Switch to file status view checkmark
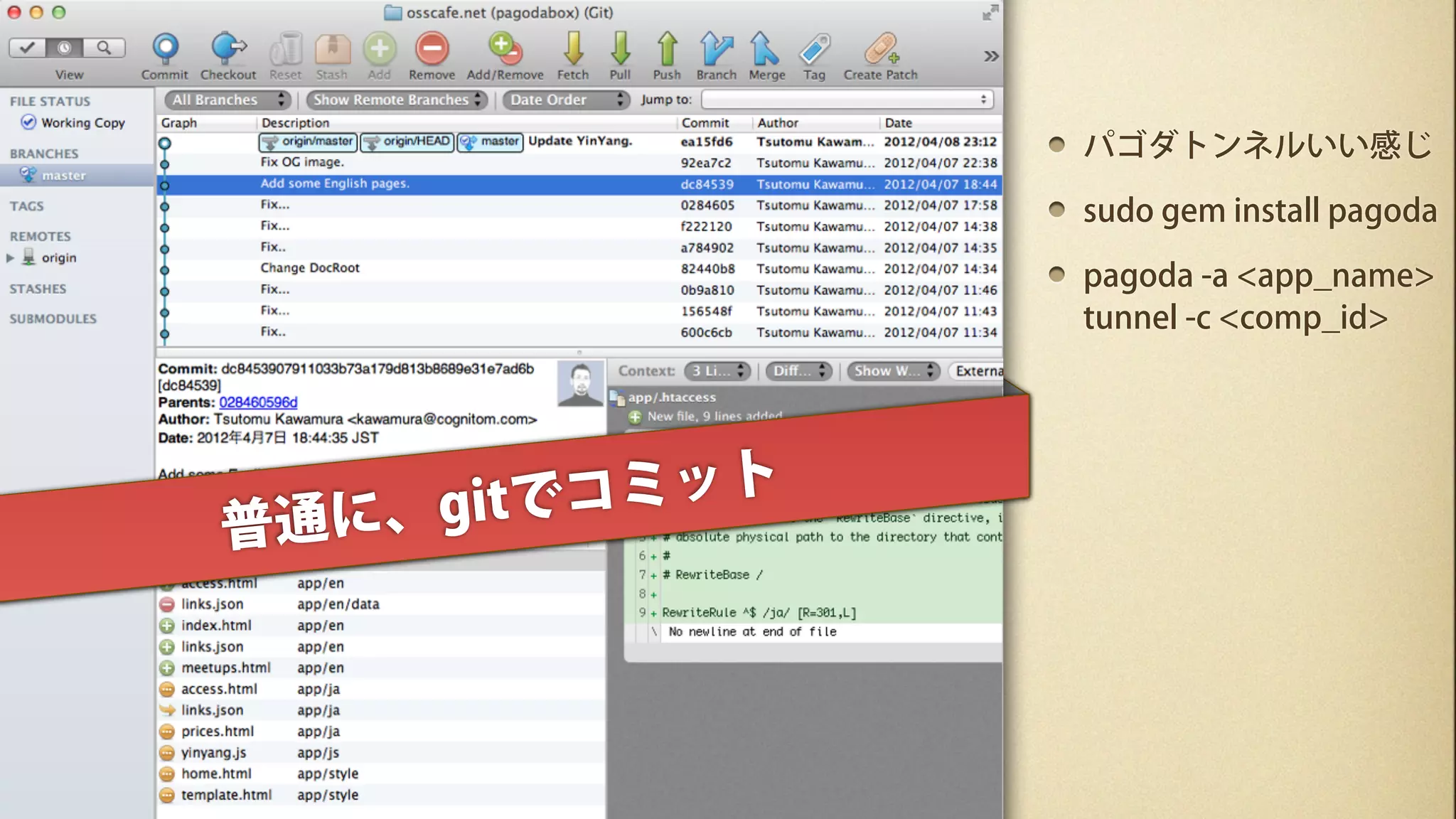 [x=27, y=48]
